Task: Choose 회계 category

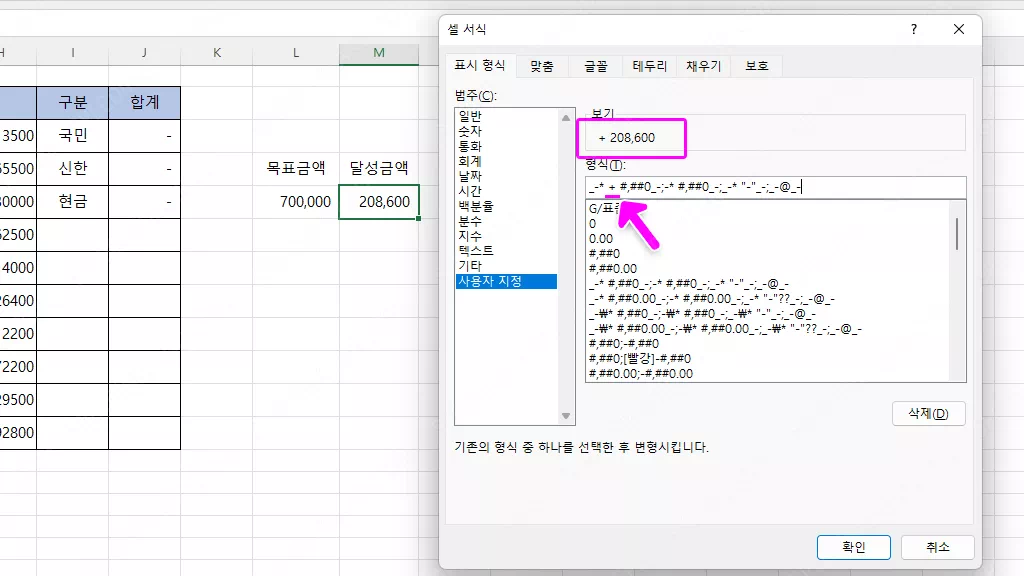Action: (x=506, y=161)
